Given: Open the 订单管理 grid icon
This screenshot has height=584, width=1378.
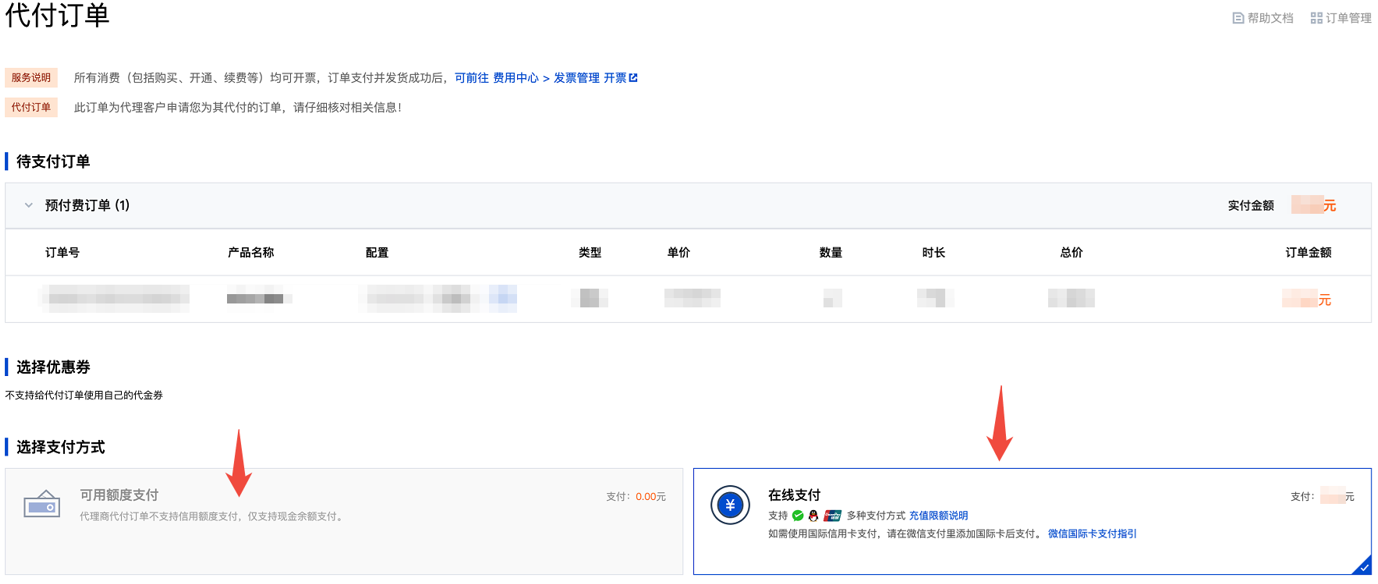Looking at the screenshot, I should [x=1316, y=18].
